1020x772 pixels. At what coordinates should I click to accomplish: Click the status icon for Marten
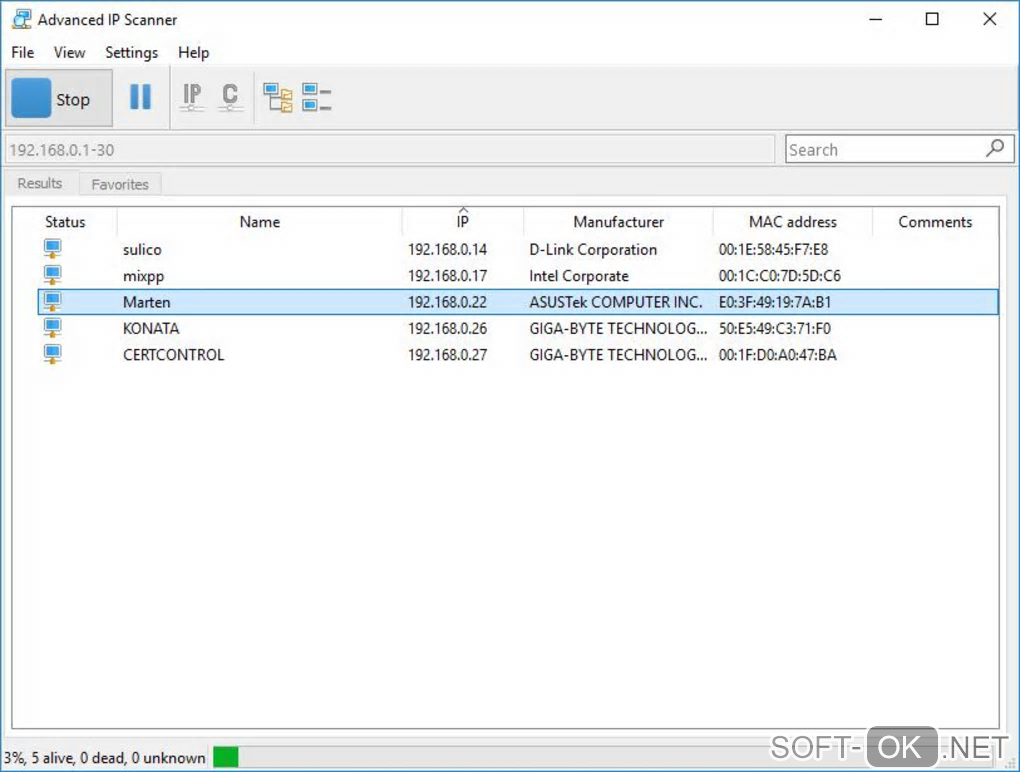(x=53, y=302)
